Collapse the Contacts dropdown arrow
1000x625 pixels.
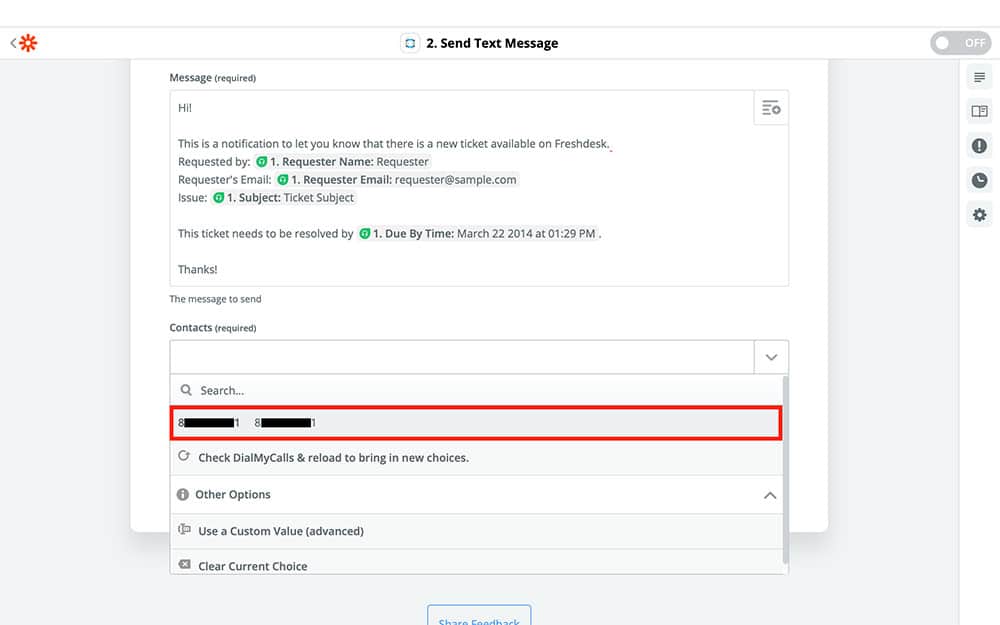(770, 357)
